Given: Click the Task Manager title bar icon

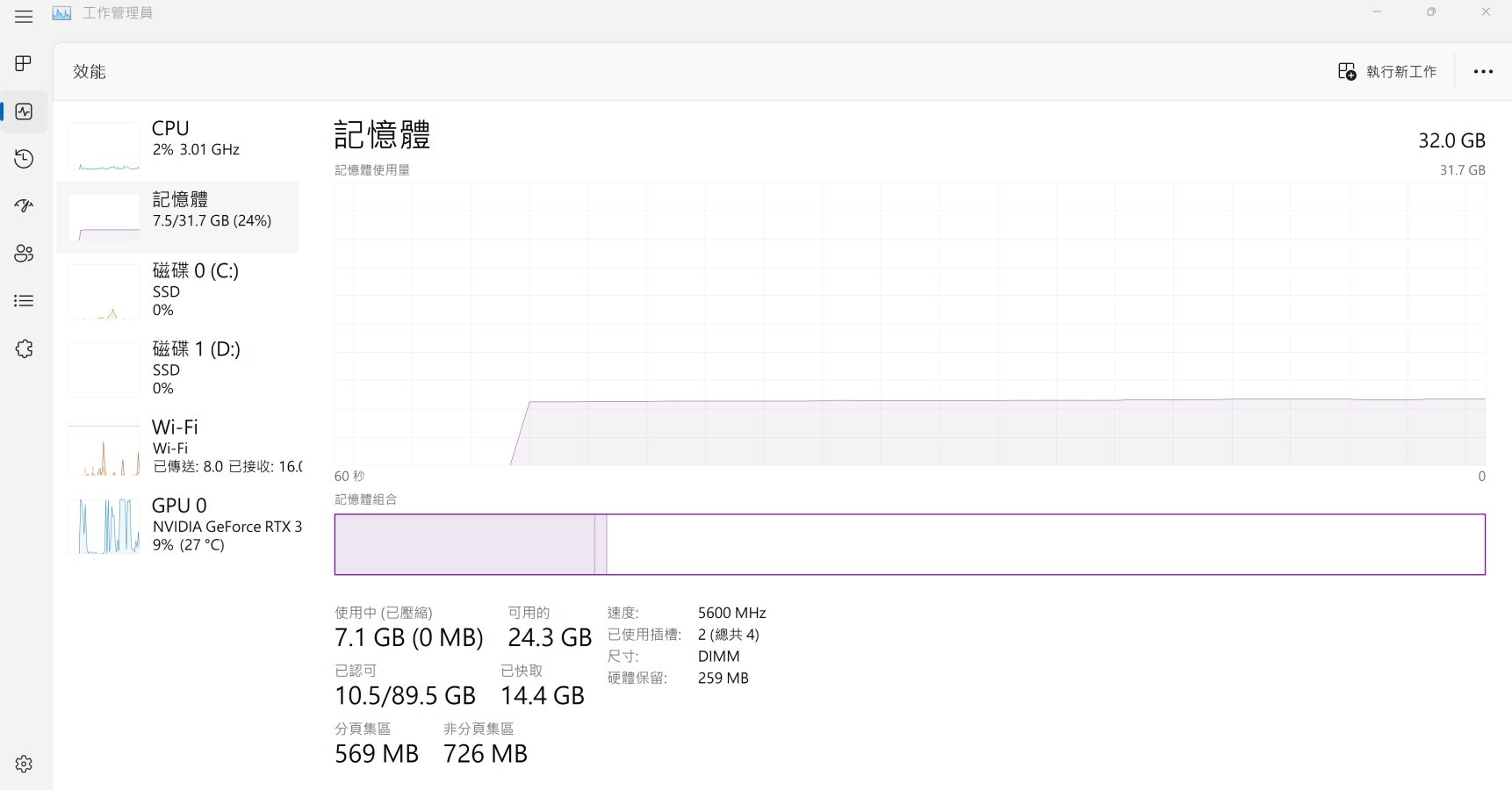Looking at the screenshot, I should click(x=61, y=13).
